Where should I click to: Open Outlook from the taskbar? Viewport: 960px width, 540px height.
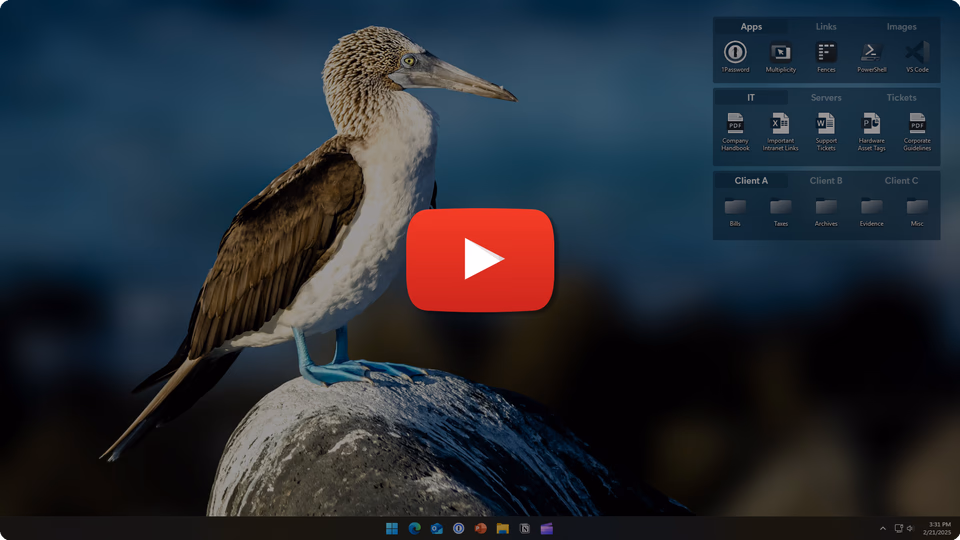(x=437, y=528)
